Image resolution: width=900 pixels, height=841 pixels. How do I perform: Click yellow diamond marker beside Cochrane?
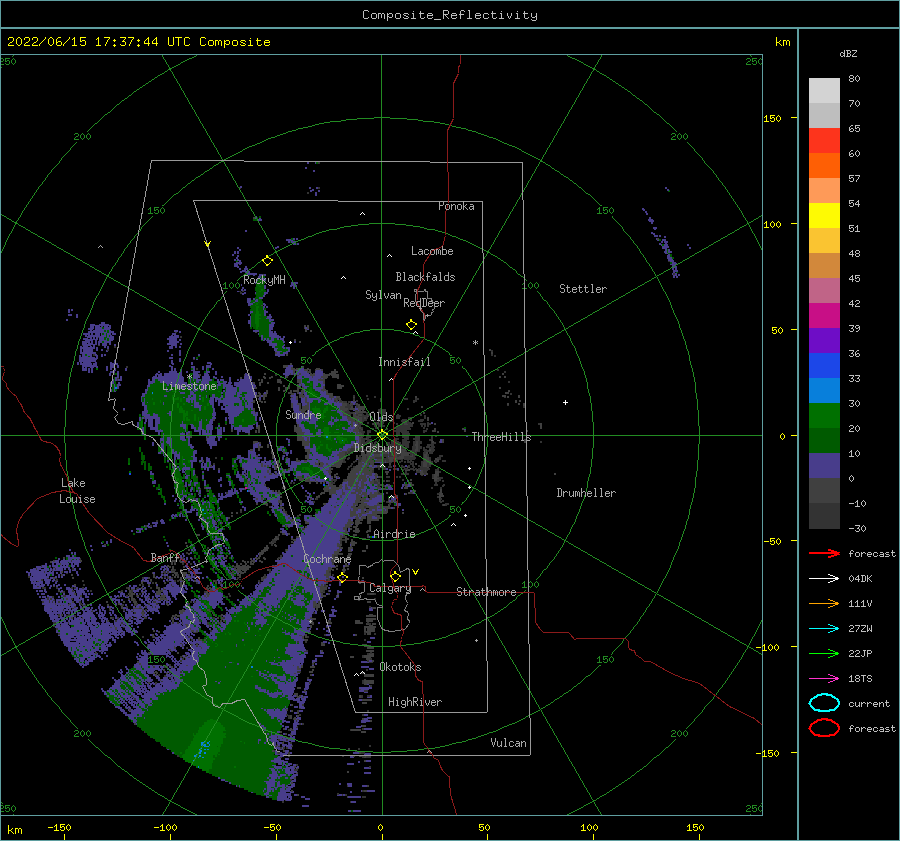pos(343,578)
